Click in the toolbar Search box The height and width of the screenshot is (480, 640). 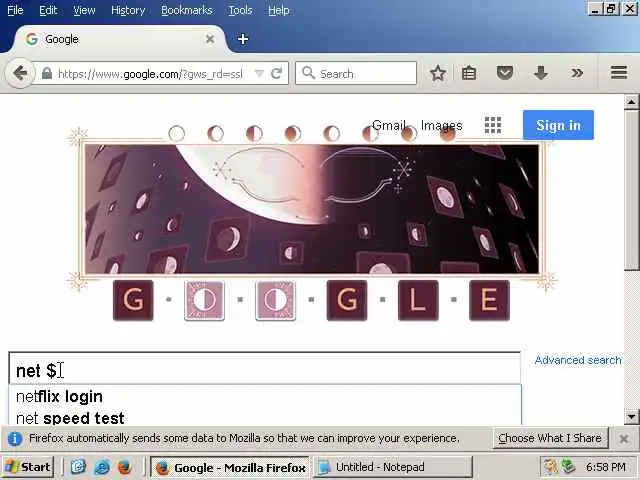click(356, 73)
